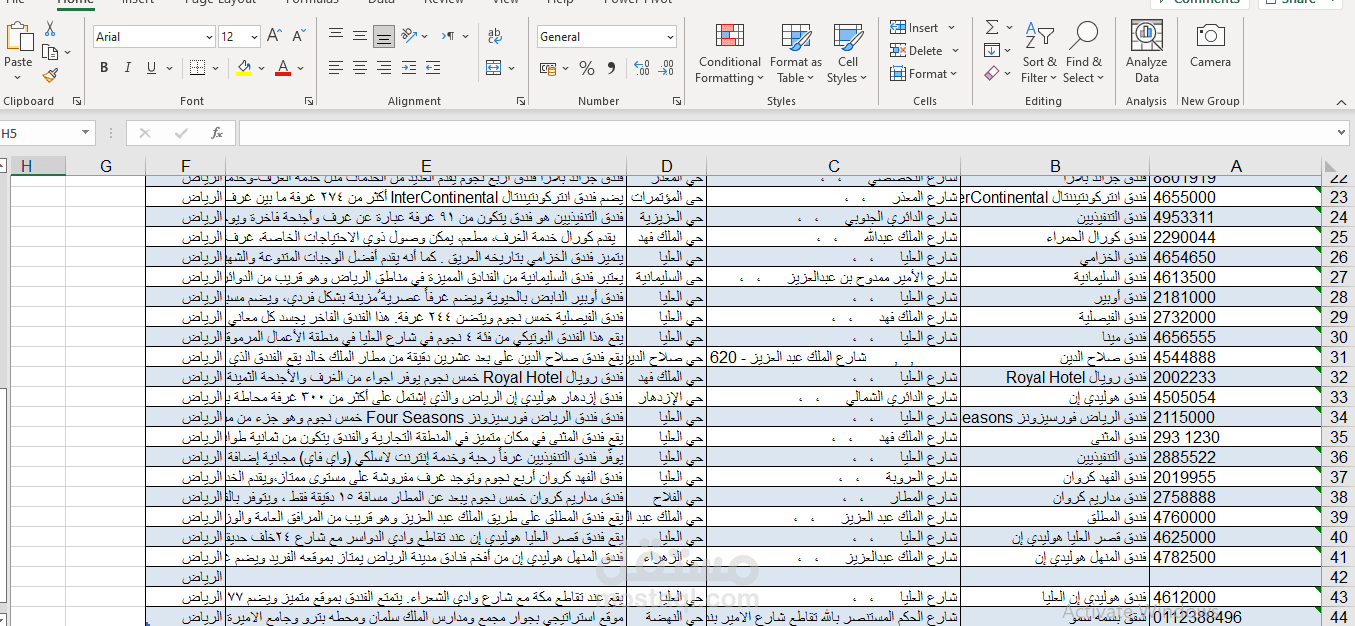Increase font size with the large A icon
1355x626 pixels.
coord(274,37)
